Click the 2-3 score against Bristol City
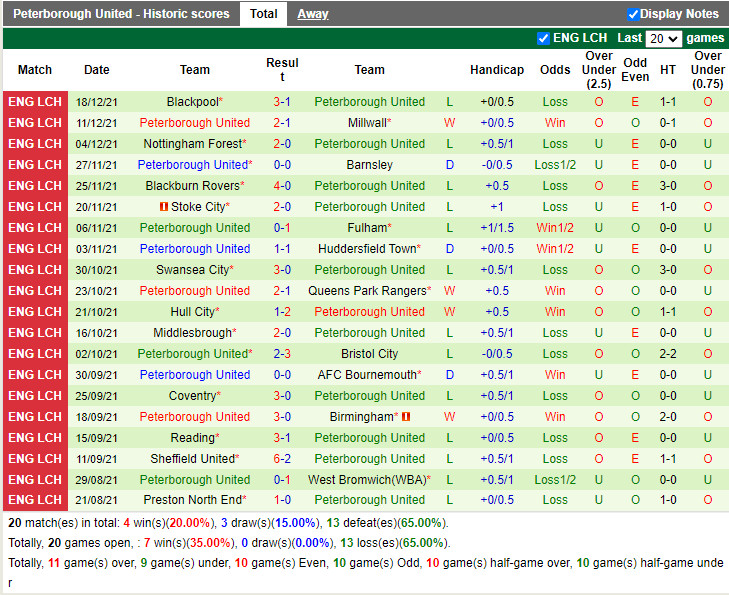The image size is (729, 595). click(282, 354)
